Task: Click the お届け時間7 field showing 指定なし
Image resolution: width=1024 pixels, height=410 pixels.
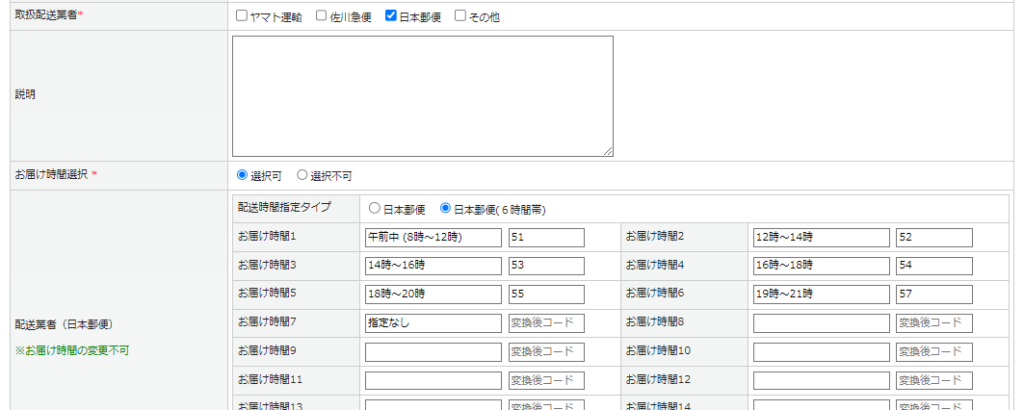Action: [433, 323]
